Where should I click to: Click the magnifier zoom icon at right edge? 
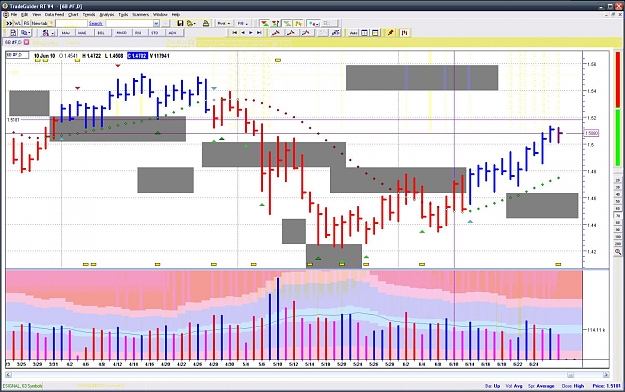tap(618, 252)
